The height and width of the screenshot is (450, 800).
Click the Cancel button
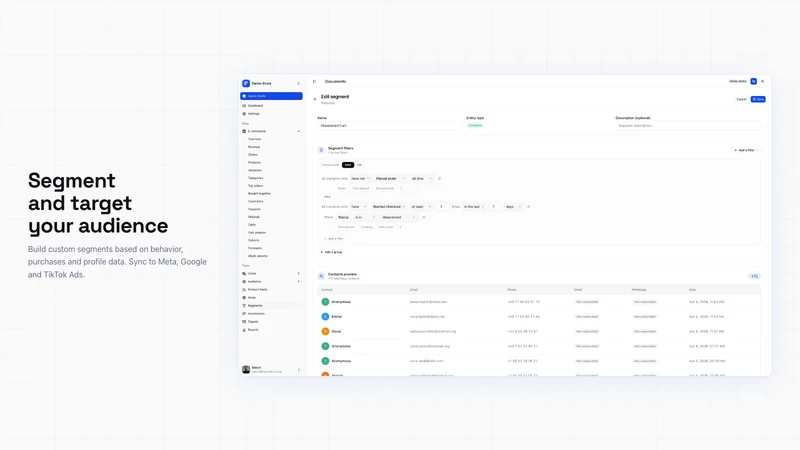coord(741,99)
